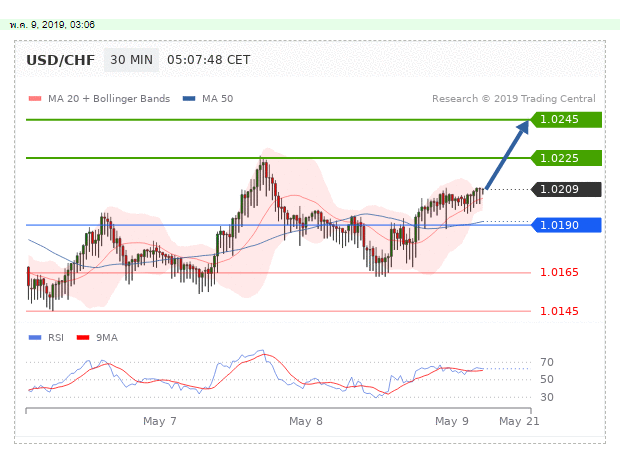Click the 1.0209 current price tag
620x452 pixels.
(566, 189)
